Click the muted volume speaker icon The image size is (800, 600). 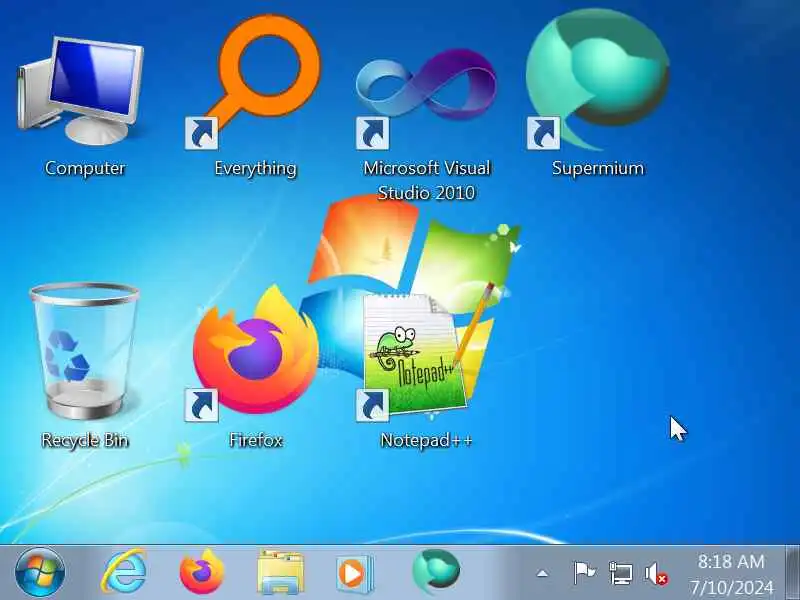point(656,573)
